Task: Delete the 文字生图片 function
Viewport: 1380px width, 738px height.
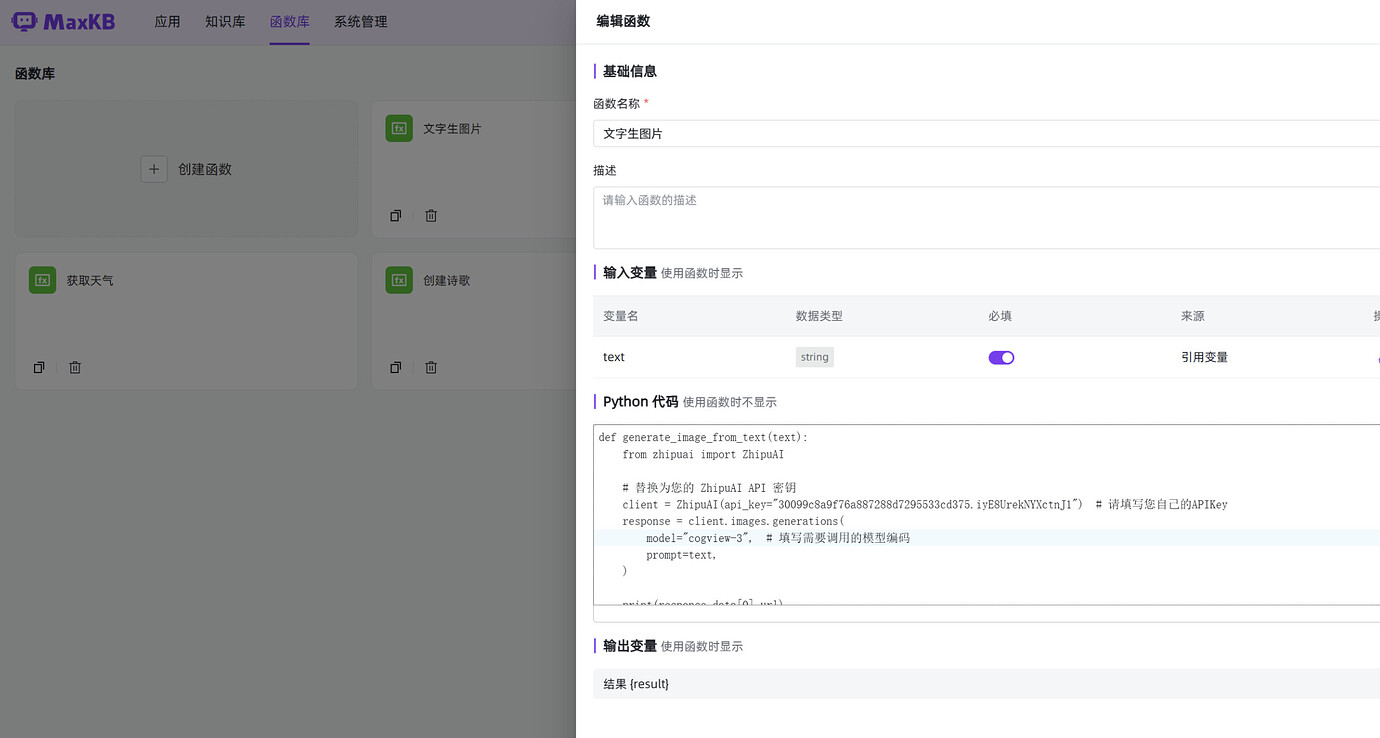Action: pos(431,215)
